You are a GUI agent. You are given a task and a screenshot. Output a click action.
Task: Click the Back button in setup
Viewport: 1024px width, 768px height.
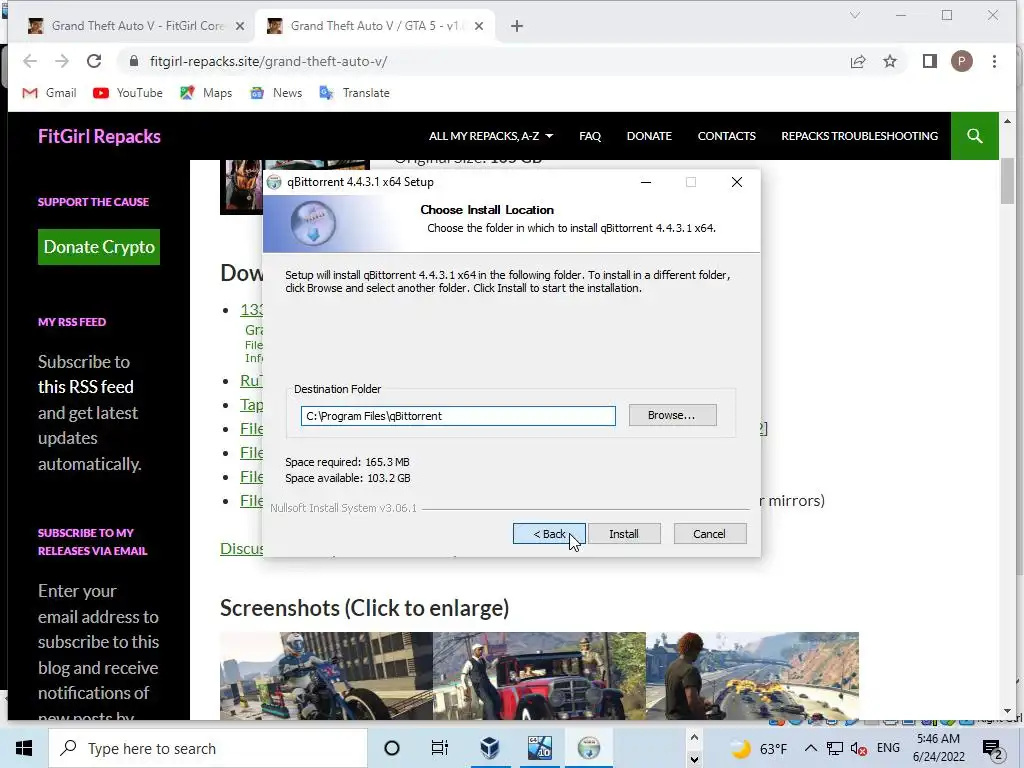click(x=549, y=534)
